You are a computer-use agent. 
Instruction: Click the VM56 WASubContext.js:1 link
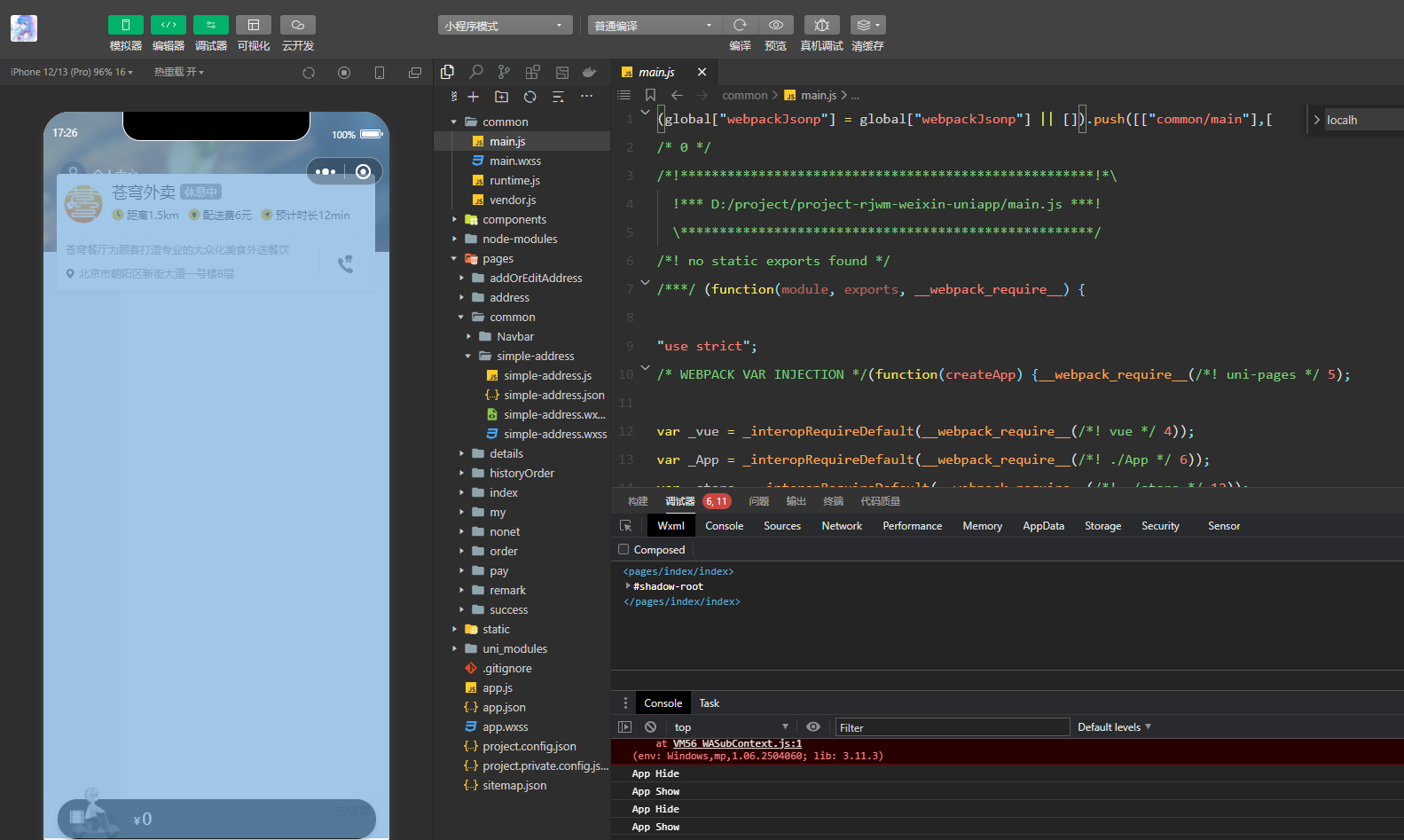[x=737, y=744]
